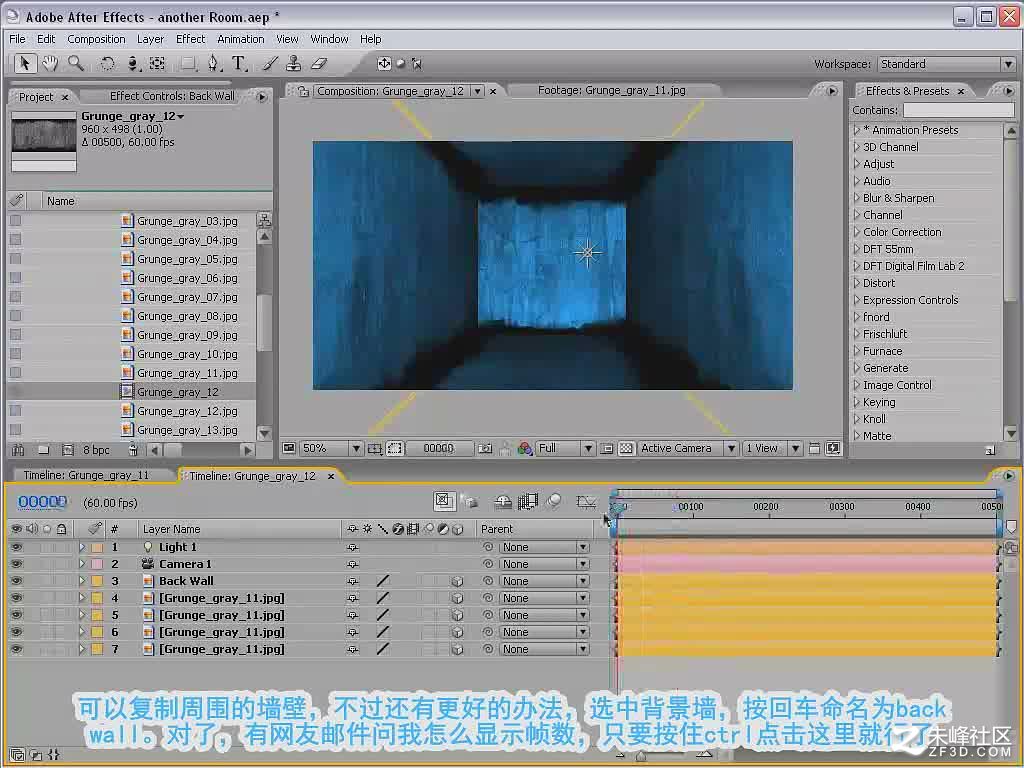Screen dimensions: 1024x768
Task: Select the Rectangular Mask tool
Action: tap(188, 63)
